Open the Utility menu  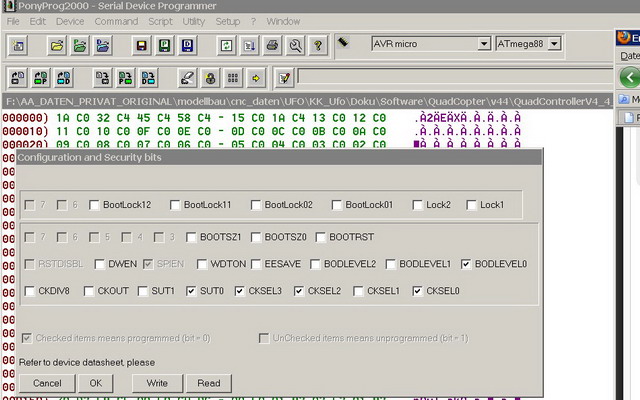[x=193, y=21]
